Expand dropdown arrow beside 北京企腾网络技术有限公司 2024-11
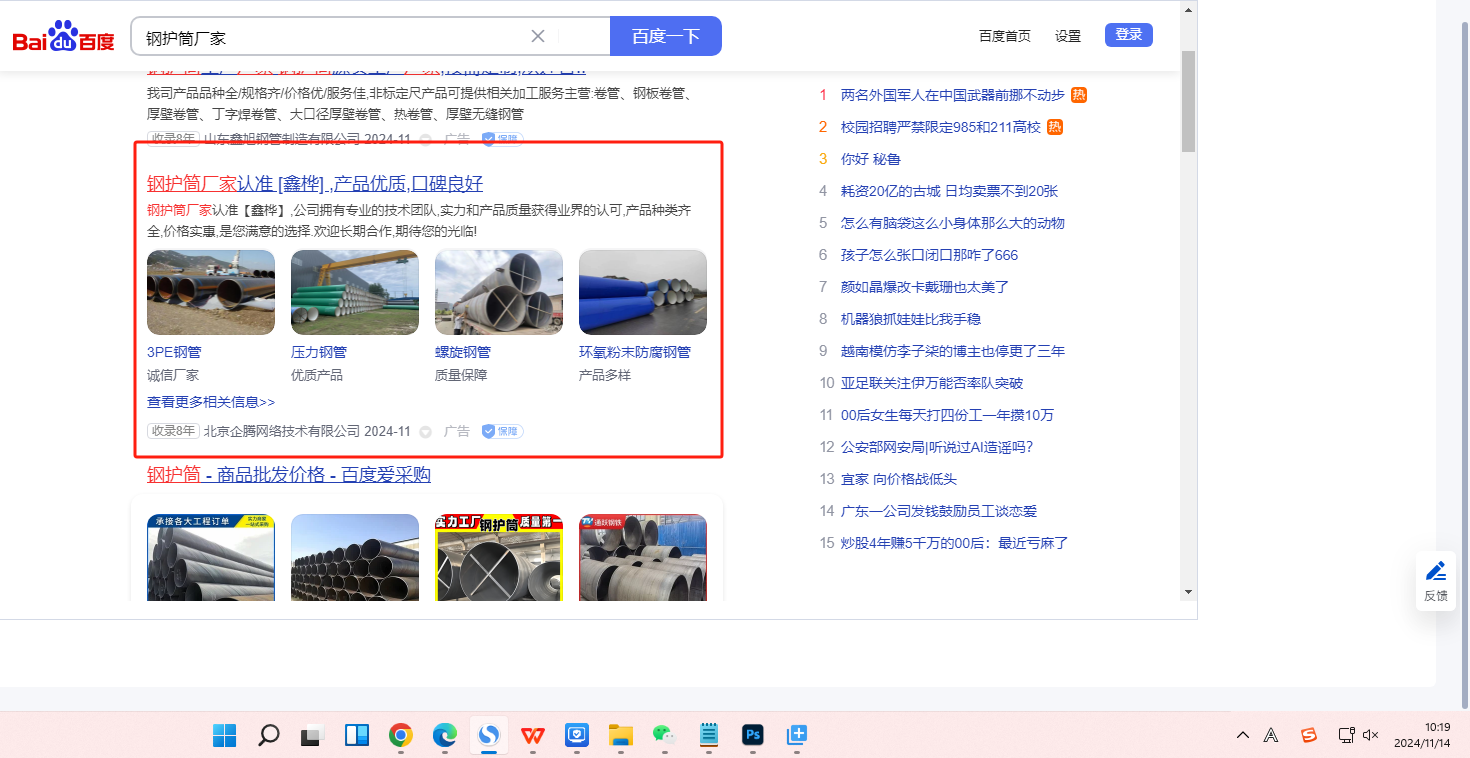 pos(425,432)
